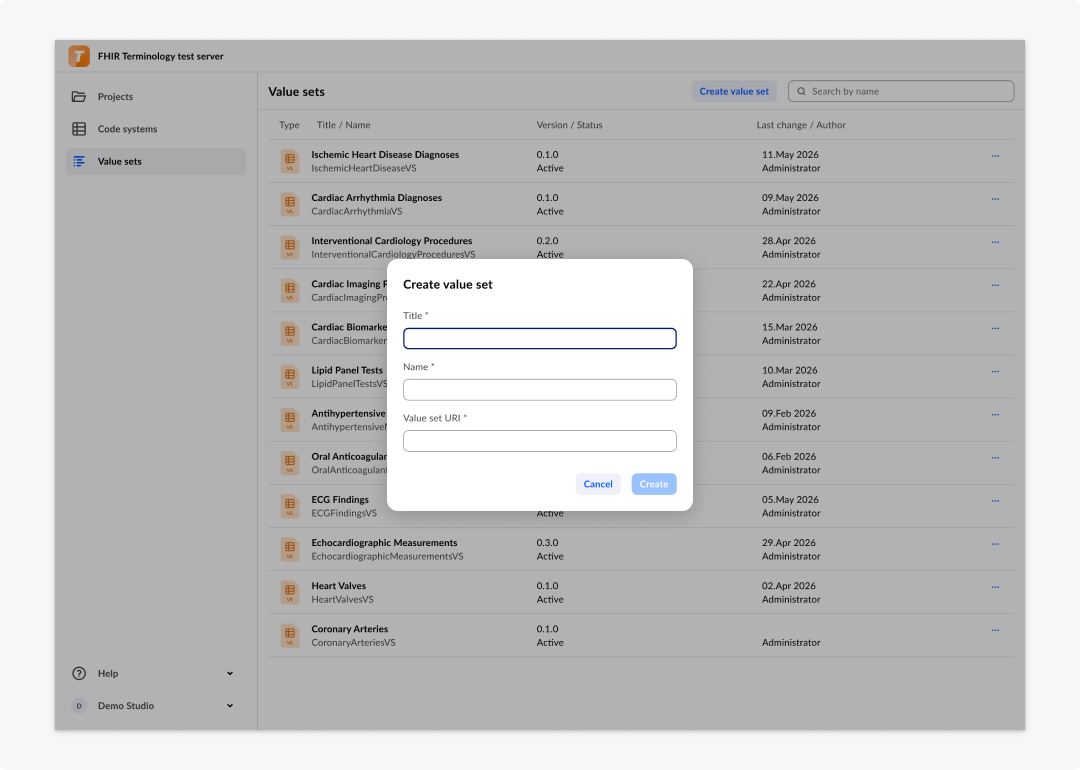The image size is (1080, 770).
Task: Open more options for Ischemic Heart Disease row
Action: tap(995, 156)
